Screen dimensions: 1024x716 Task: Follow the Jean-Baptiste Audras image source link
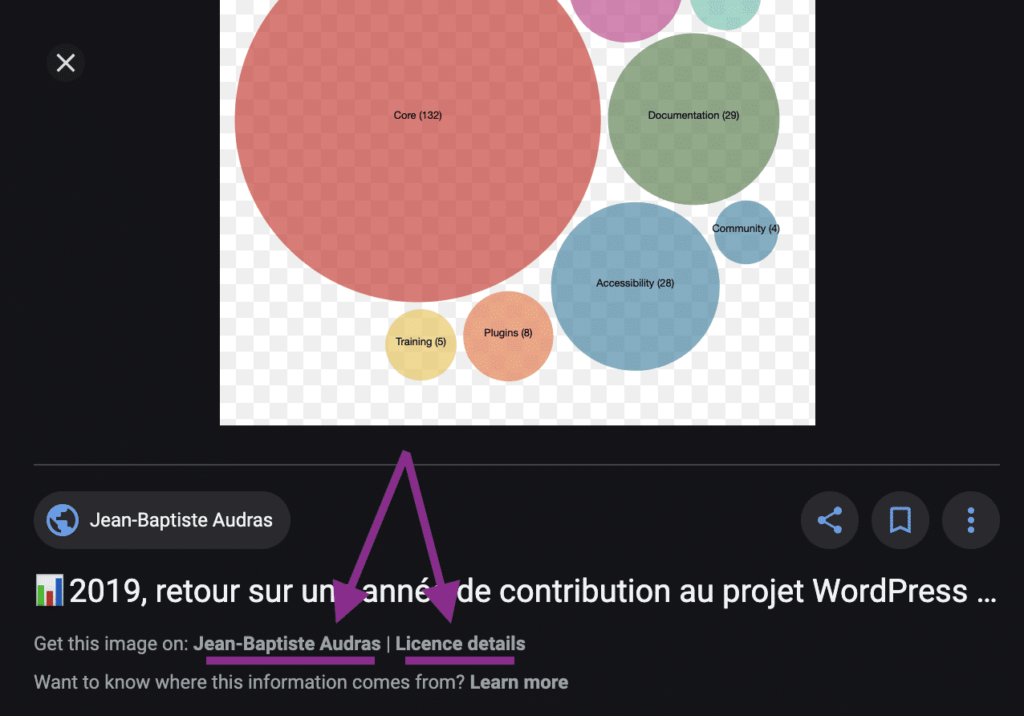pos(287,643)
